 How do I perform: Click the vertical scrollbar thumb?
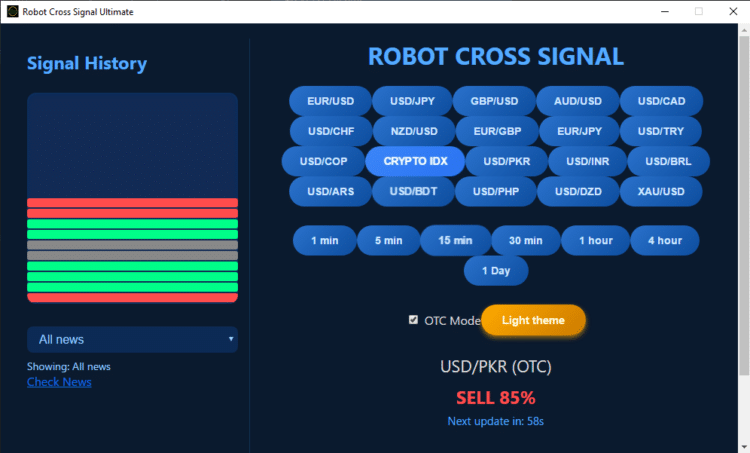coord(744,206)
